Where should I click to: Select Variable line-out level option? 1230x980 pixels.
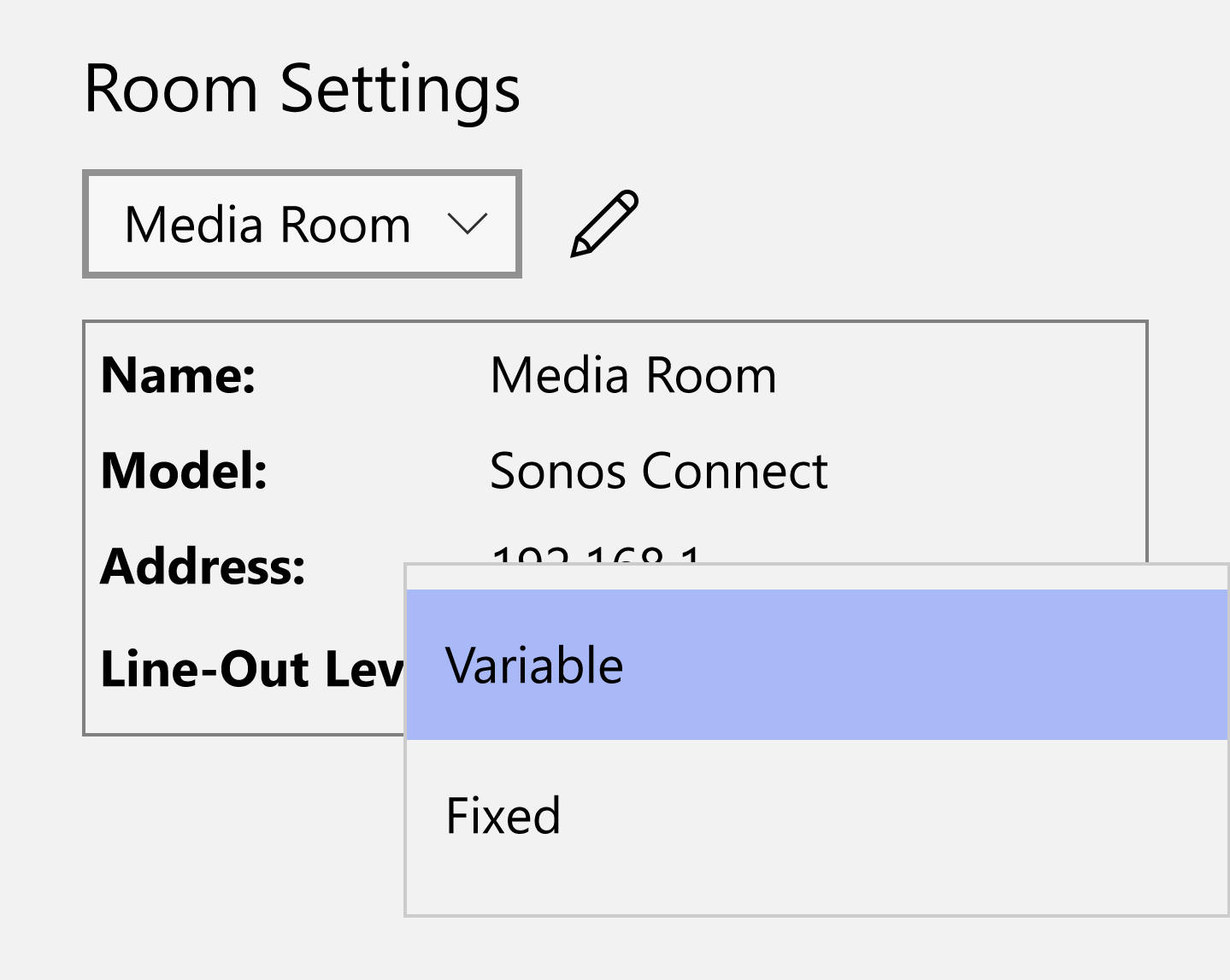click(x=535, y=666)
